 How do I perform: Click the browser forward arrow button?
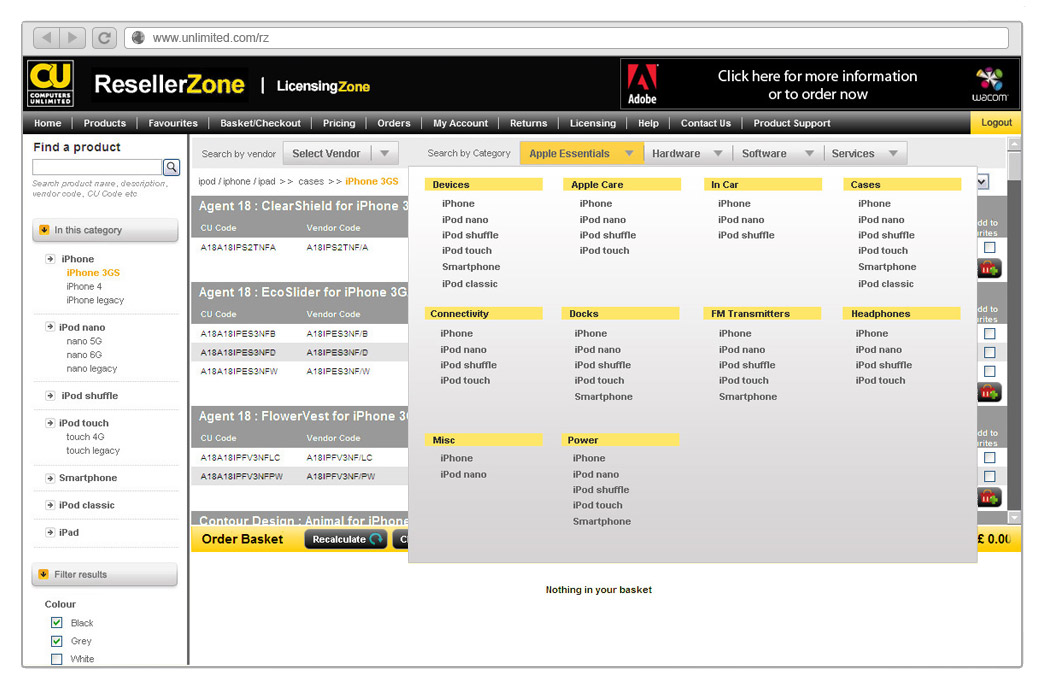pos(72,38)
